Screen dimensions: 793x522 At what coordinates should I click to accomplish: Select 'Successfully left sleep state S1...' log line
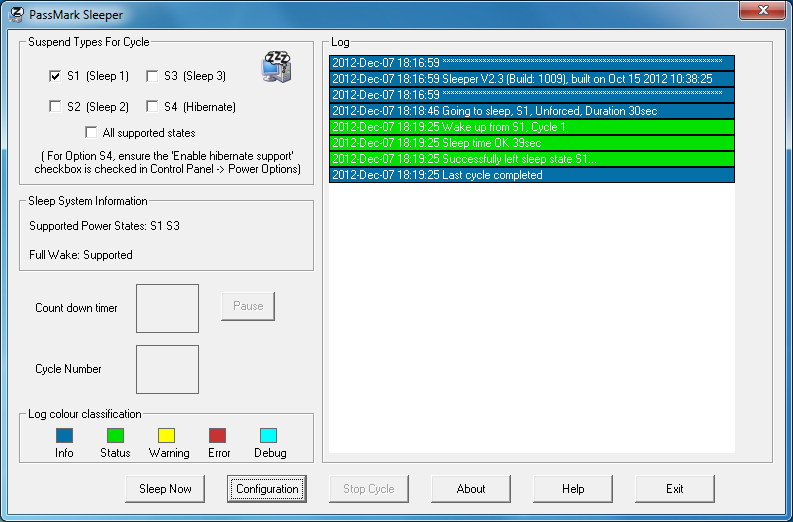pyautogui.click(x=532, y=159)
